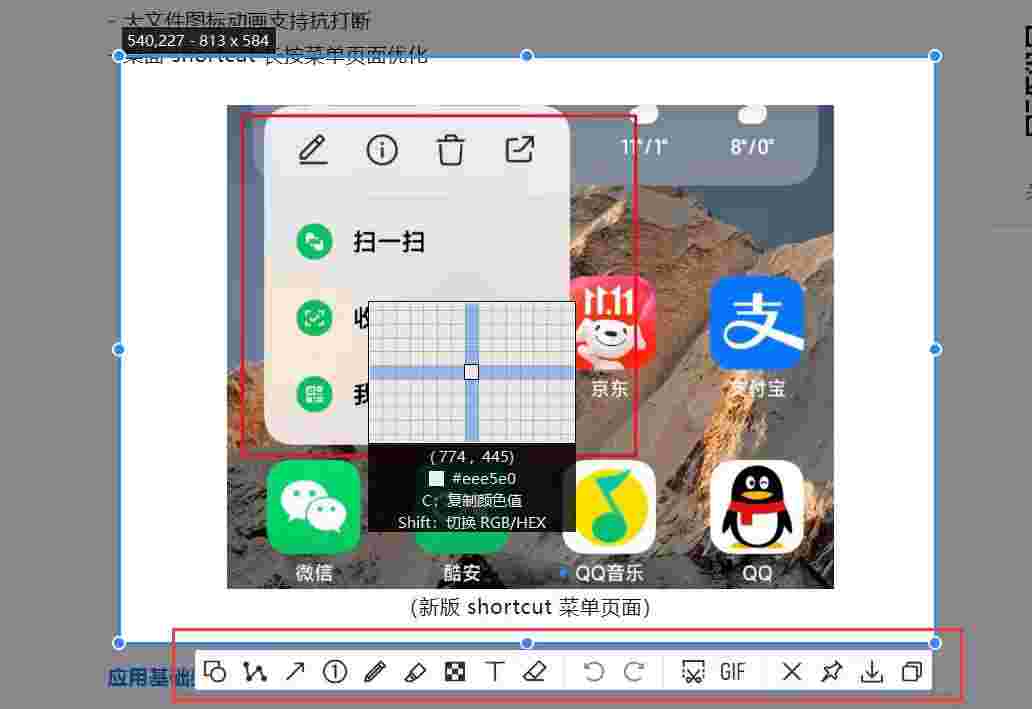Screen dimensions: 1032x709
Task: Select the numbered step annotation tool
Action: [x=335, y=671]
